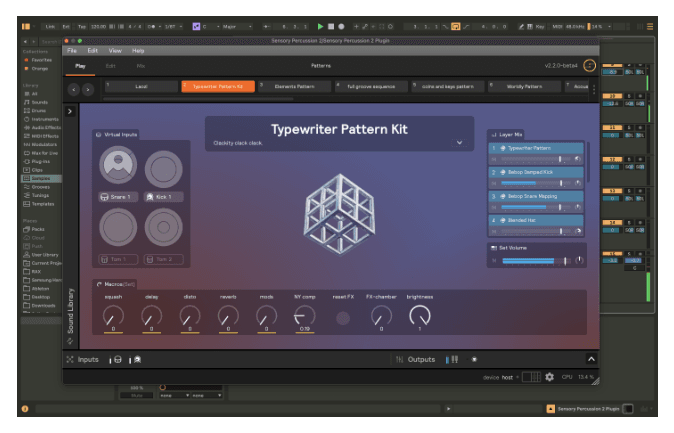Toggle the Key map mode button
Viewport: 674px width, 433px height.
tap(540, 27)
